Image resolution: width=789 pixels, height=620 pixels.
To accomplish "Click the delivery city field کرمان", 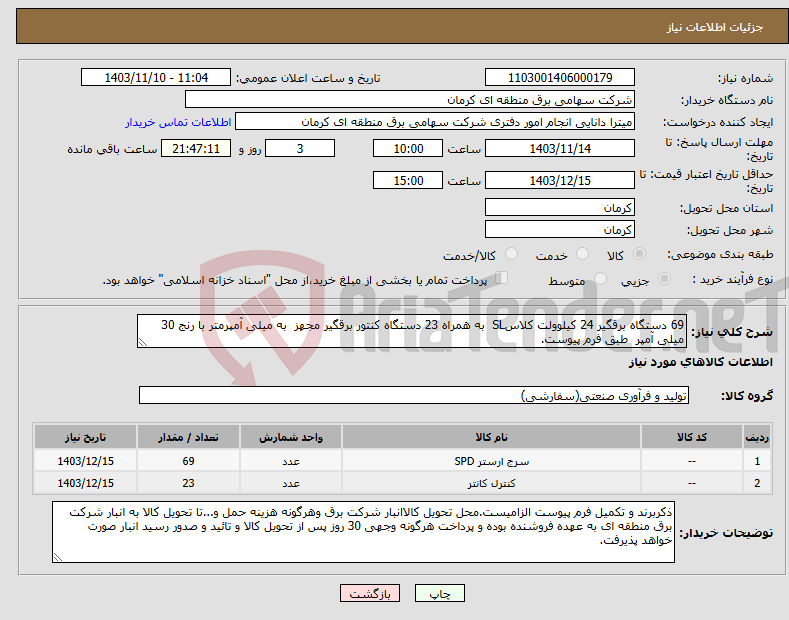I will pos(560,229).
